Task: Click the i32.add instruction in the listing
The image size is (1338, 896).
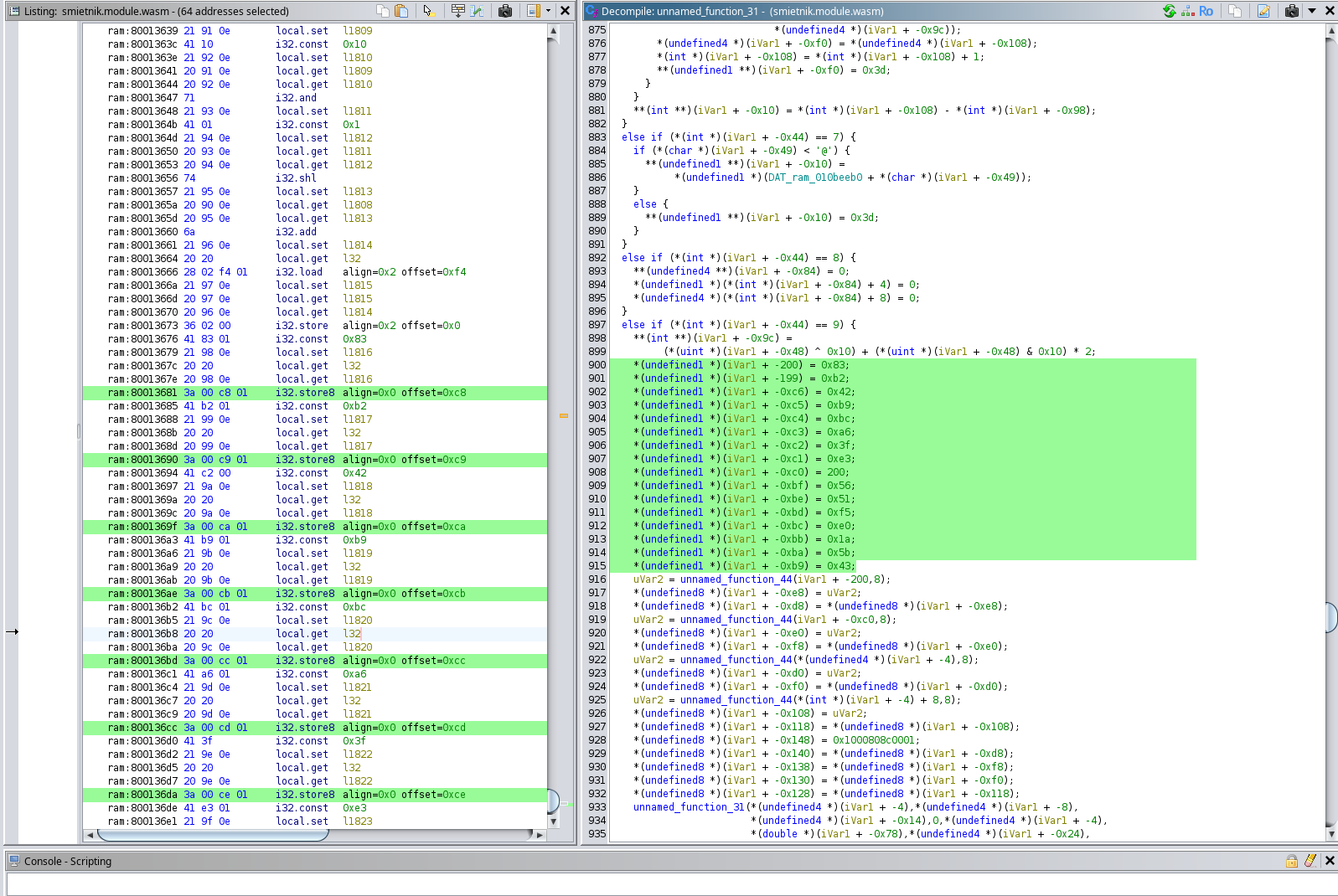Action: pos(296,232)
